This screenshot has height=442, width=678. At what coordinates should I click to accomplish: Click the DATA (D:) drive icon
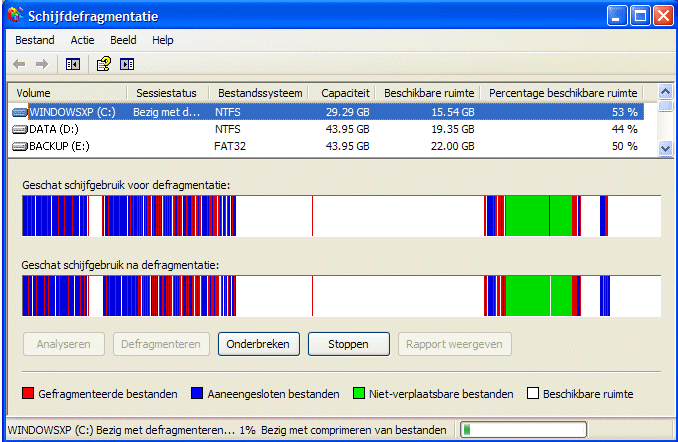point(20,129)
